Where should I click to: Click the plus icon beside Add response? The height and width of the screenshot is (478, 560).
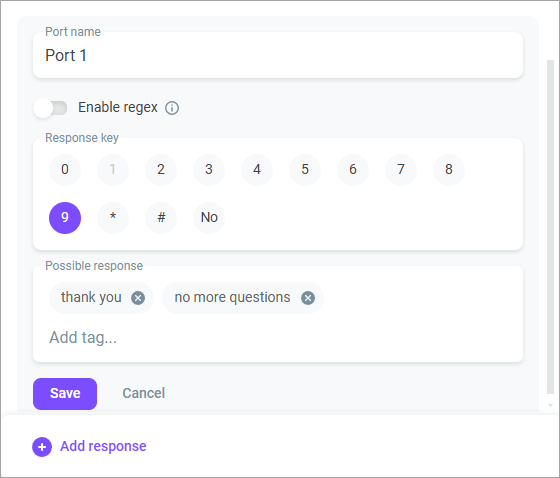(42, 447)
